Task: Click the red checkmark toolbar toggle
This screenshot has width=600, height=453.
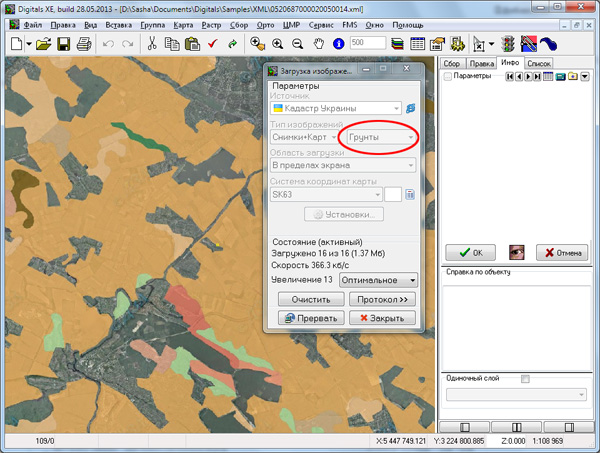Action: 213,44
